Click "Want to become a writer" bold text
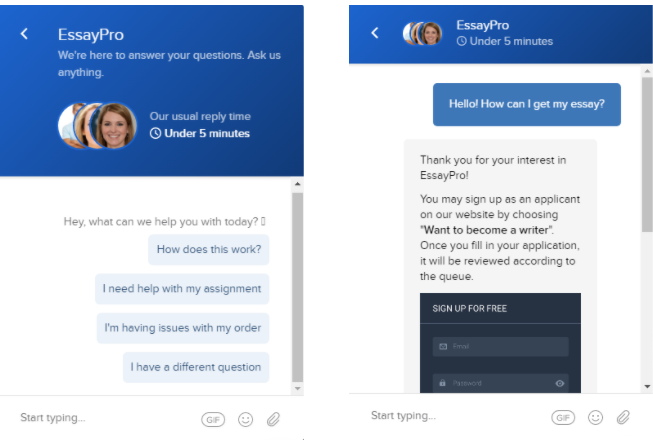The width and height of the screenshot is (653, 448). [487, 230]
